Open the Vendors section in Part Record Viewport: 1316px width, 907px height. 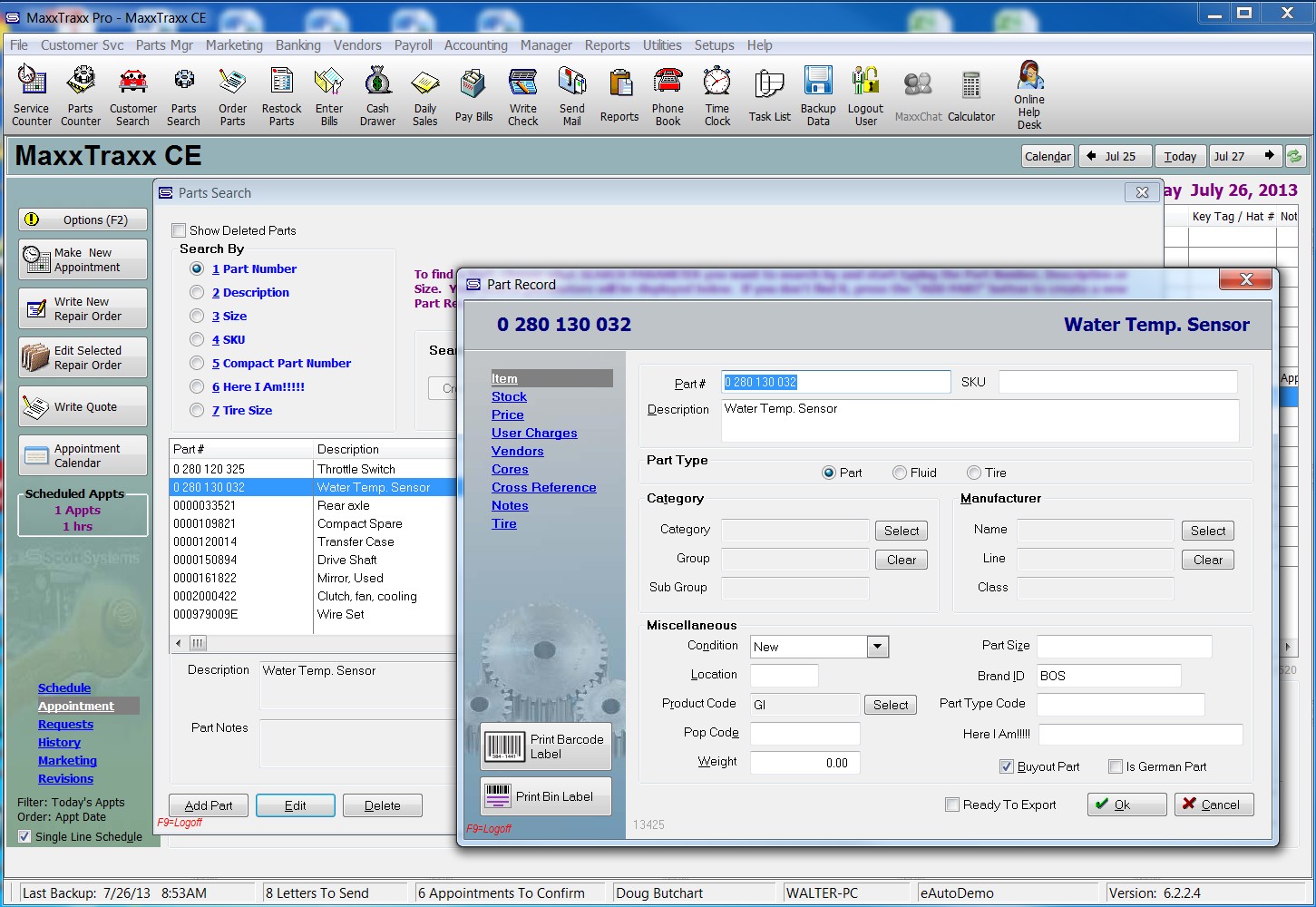coord(518,451)
